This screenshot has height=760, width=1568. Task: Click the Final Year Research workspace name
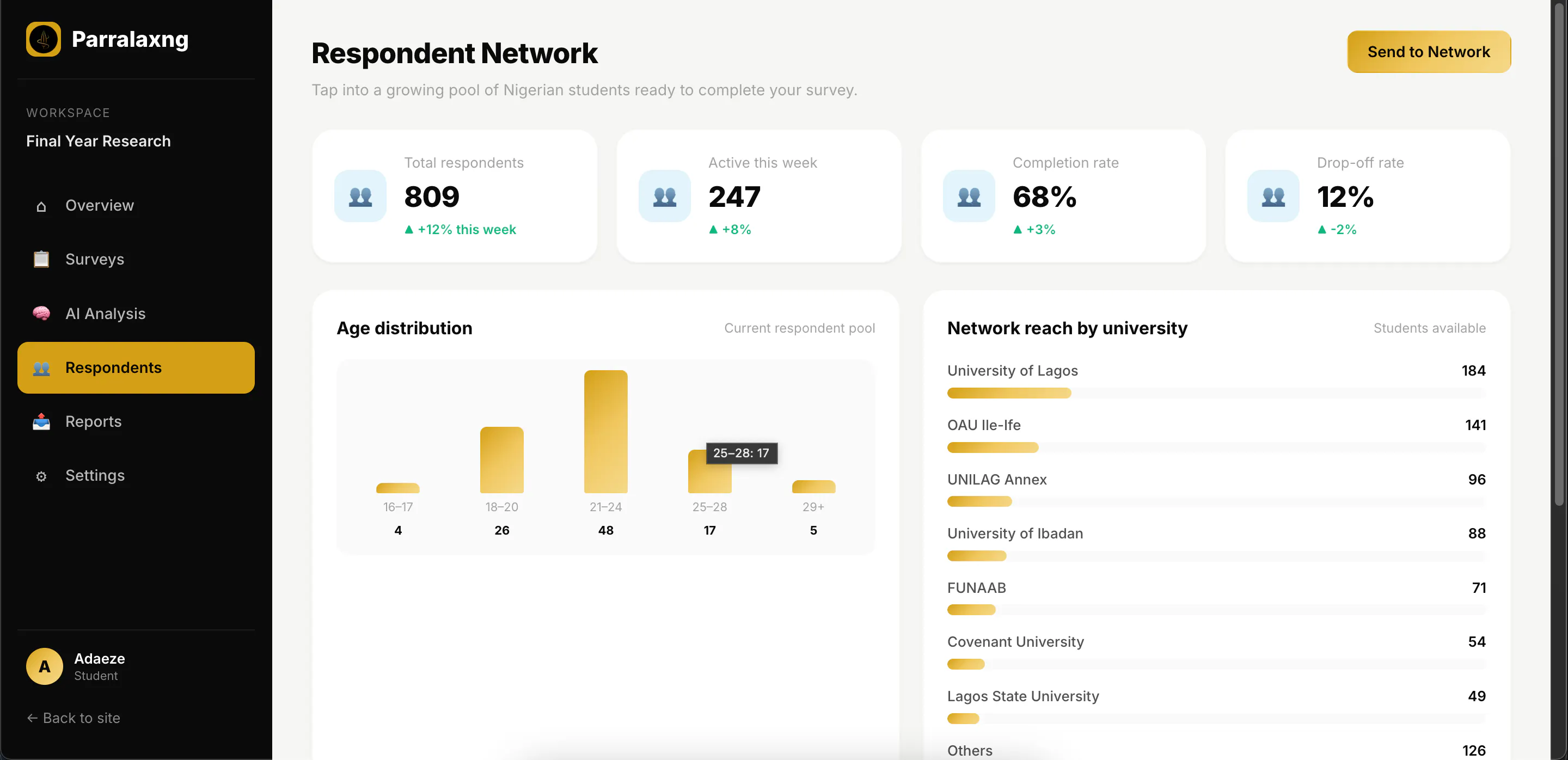[99, 141]
